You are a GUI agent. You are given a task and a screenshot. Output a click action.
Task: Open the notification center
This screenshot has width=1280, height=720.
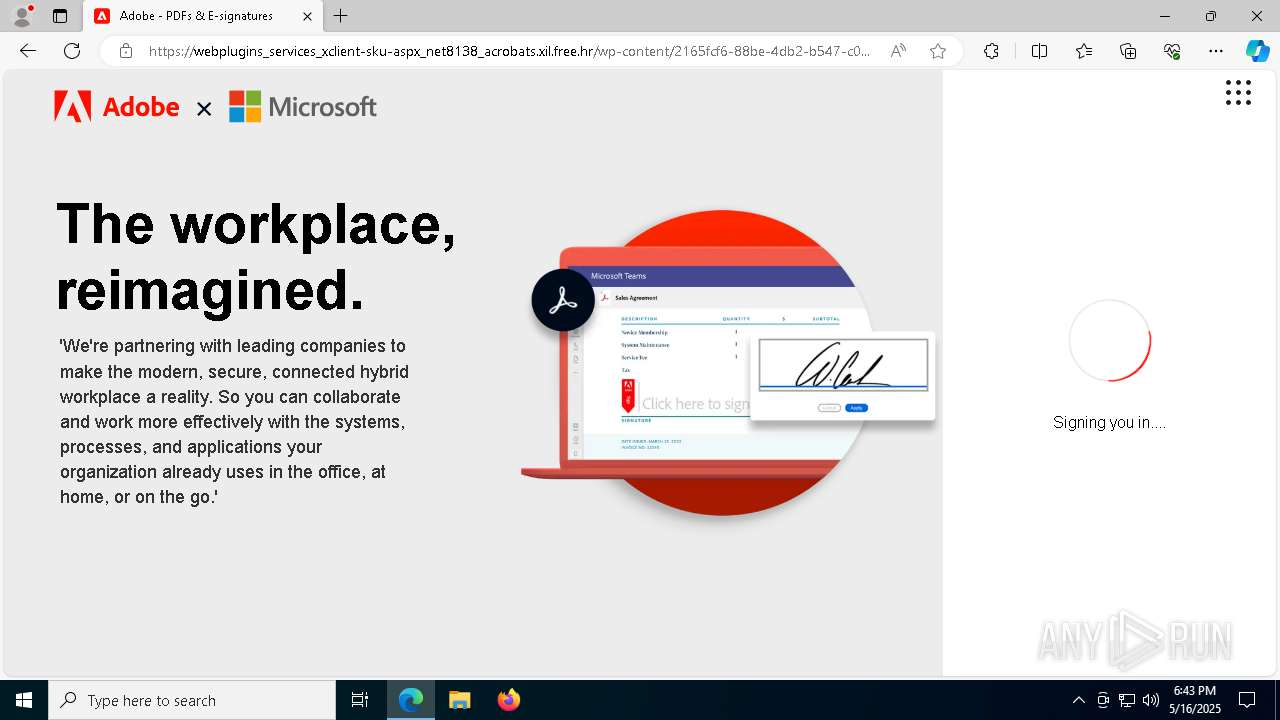[x=1247, y=700]
